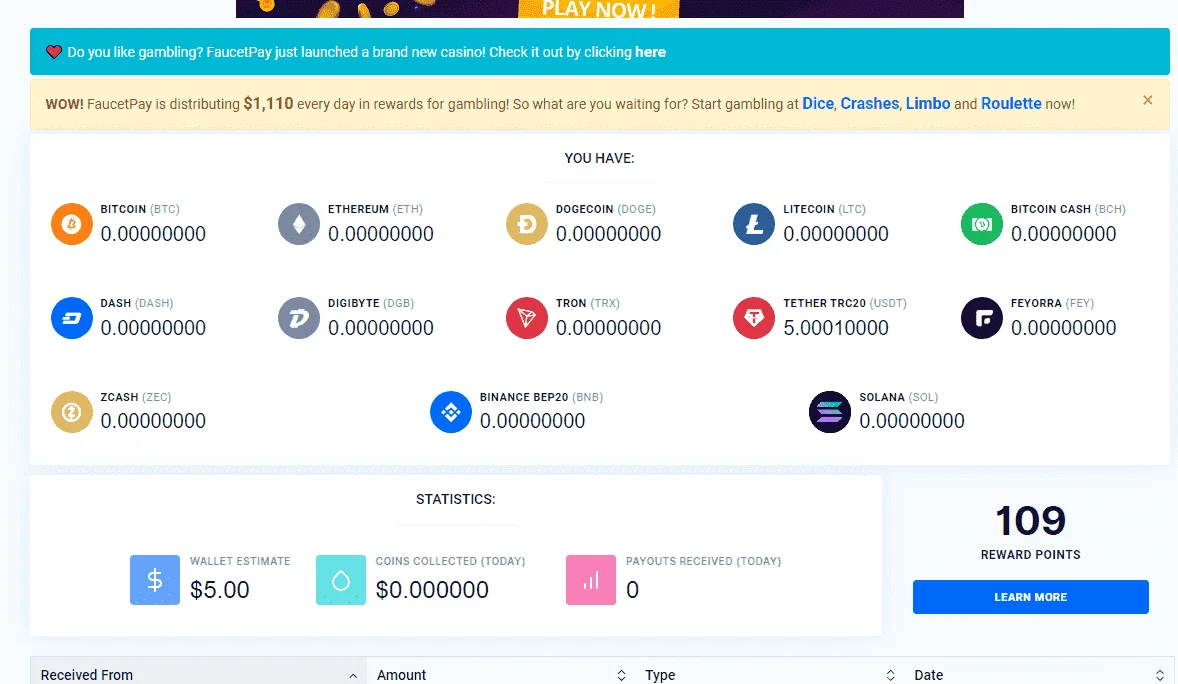Click the PAYOUTS RECEIVED (TODAY) label
Viewport: 1178px width, 684px height.
pyautogui.click(x=703, y=561)
